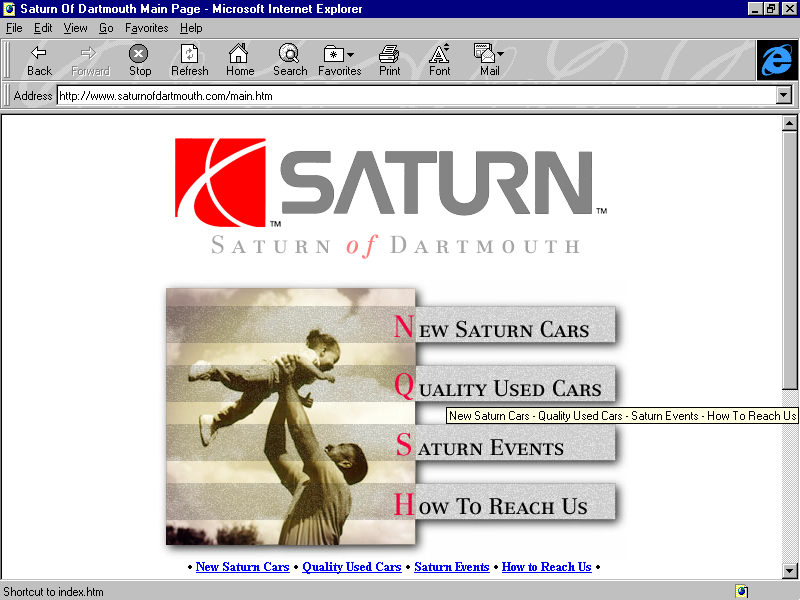Click the father and child photo
The width and height of the screenshot is (800, 600).
[290, 416]
